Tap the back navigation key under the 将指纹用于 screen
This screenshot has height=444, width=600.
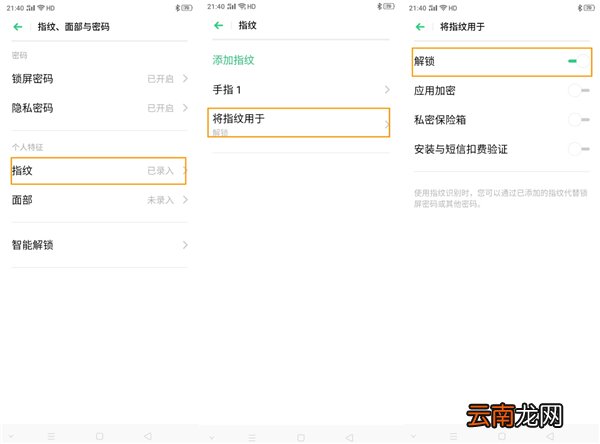coord(550,436)
